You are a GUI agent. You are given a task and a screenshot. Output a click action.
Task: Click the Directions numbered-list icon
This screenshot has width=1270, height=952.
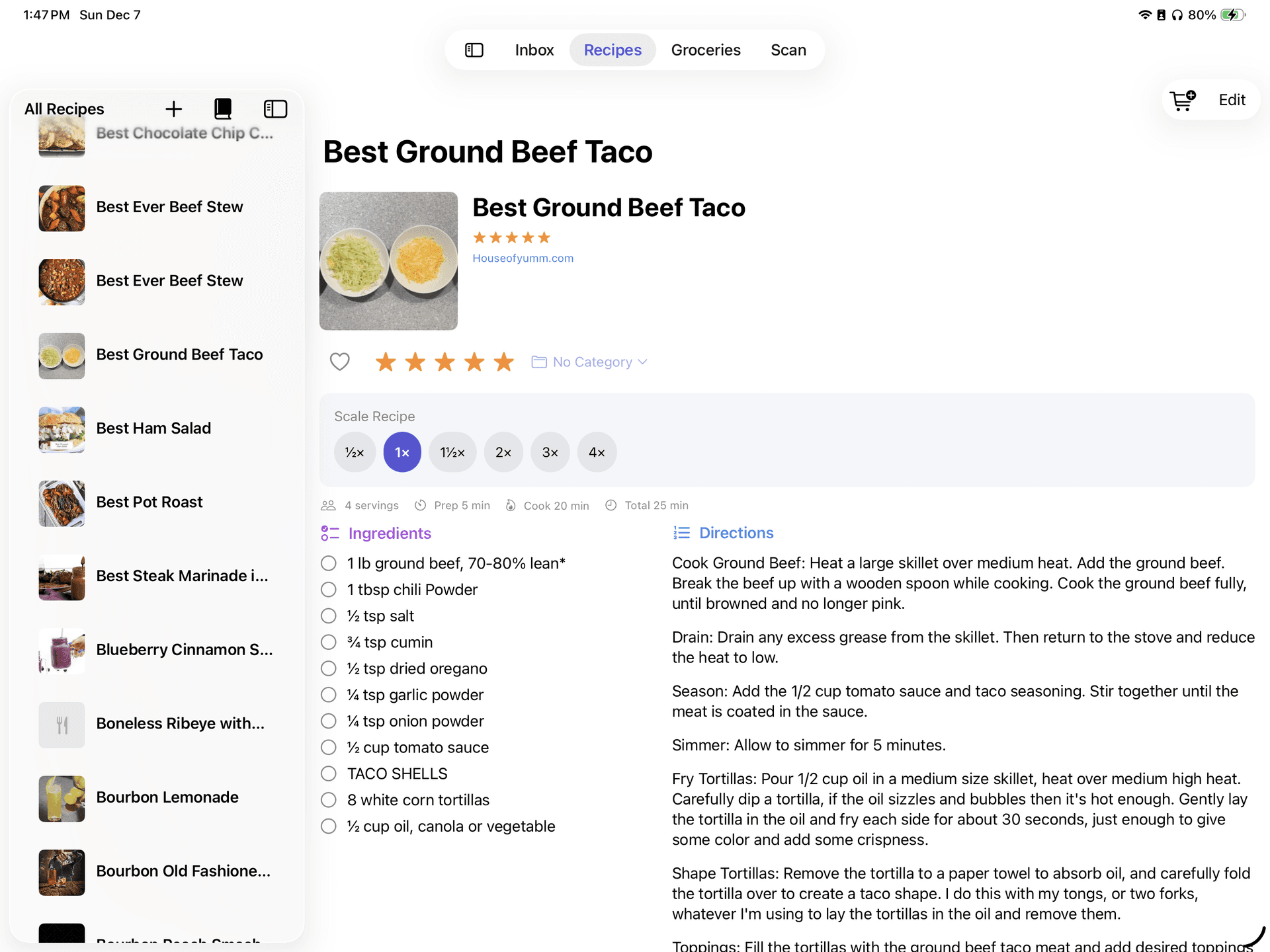pos(681,532)
